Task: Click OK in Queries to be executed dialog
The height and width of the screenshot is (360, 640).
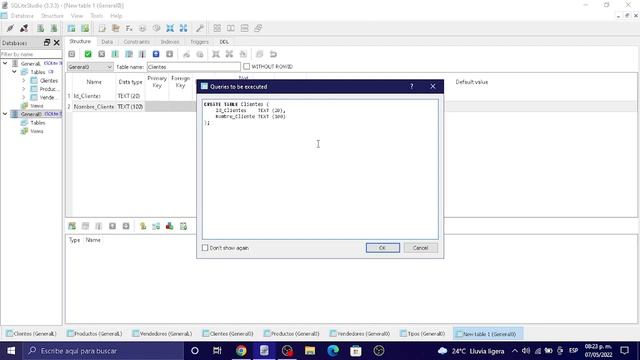Action: (x=382, y=248)
